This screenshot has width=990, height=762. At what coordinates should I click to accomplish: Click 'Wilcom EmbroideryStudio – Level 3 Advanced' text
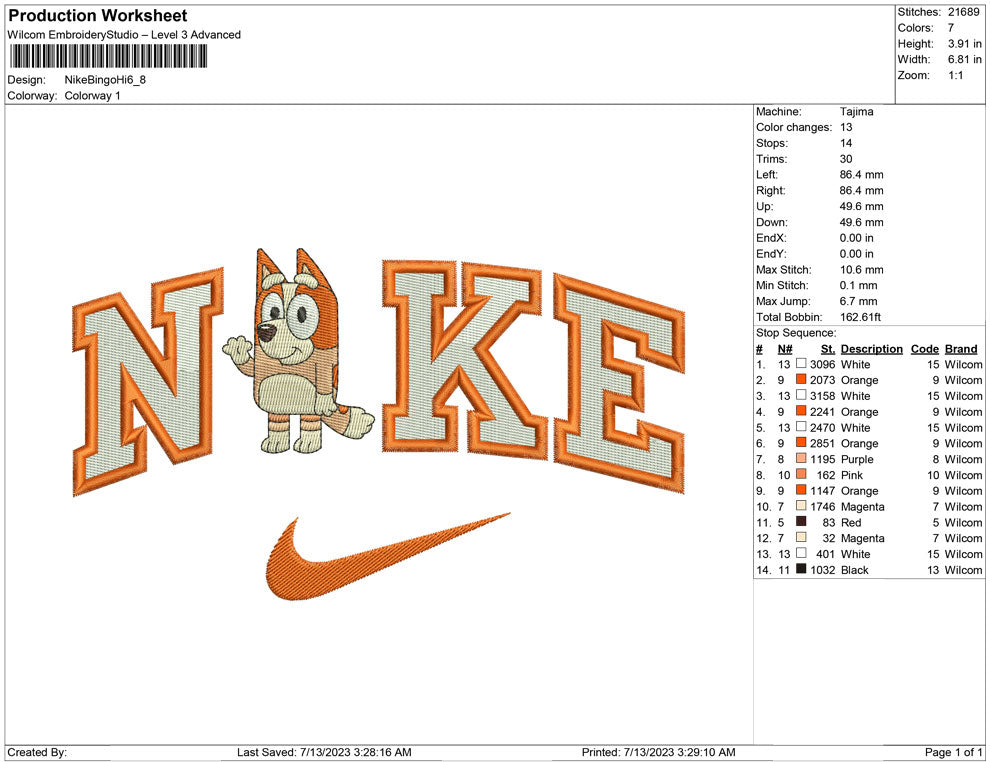coord(124,35)
